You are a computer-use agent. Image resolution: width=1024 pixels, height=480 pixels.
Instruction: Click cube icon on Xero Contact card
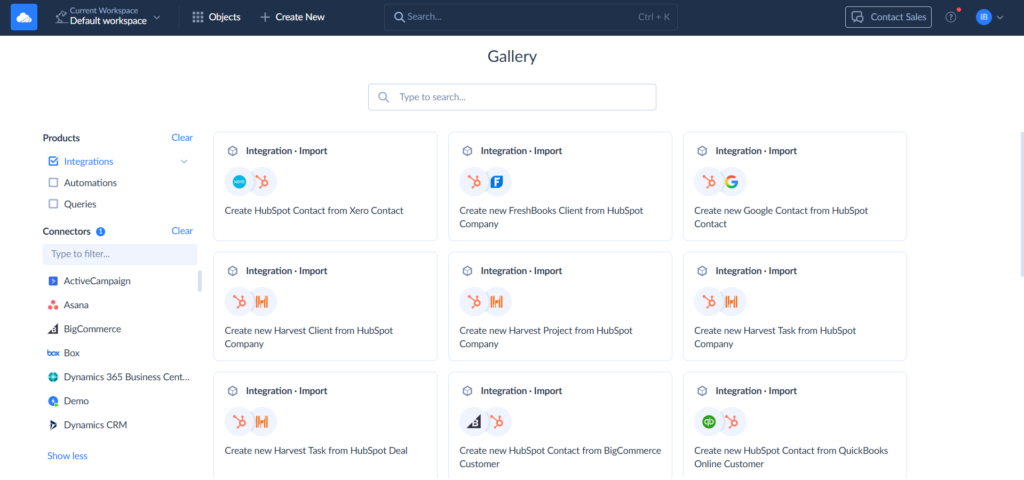[232, 151]
